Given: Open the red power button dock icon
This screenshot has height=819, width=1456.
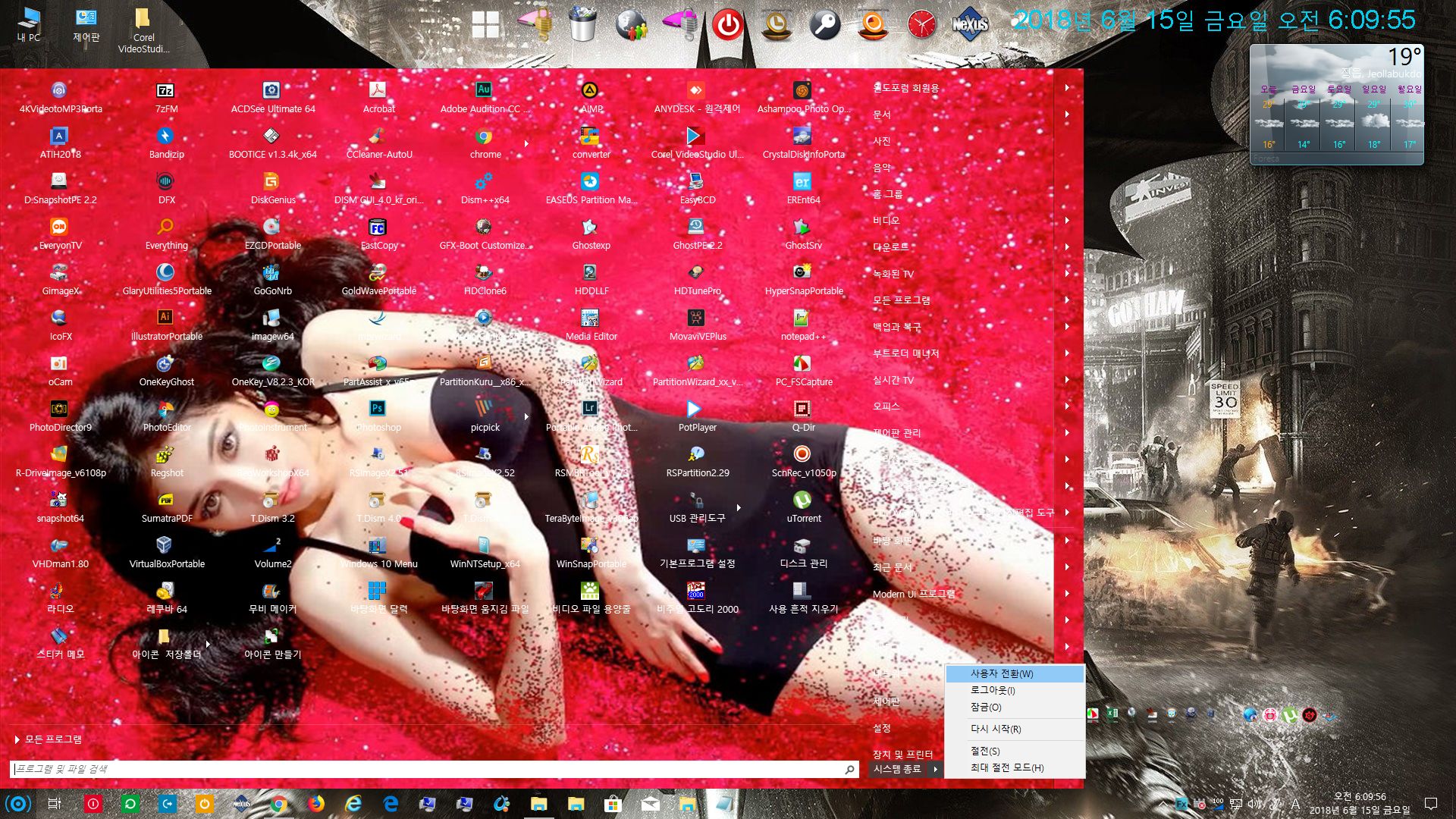Looking at the screenshot, I should click(x=728, y=25).
